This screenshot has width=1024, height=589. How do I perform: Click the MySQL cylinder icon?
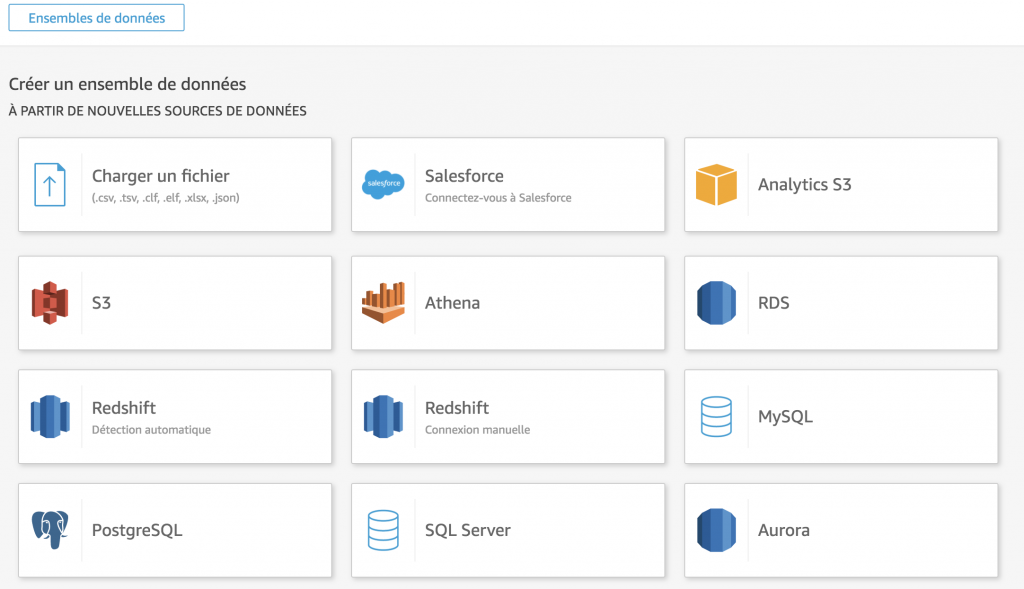coord(716,417)
